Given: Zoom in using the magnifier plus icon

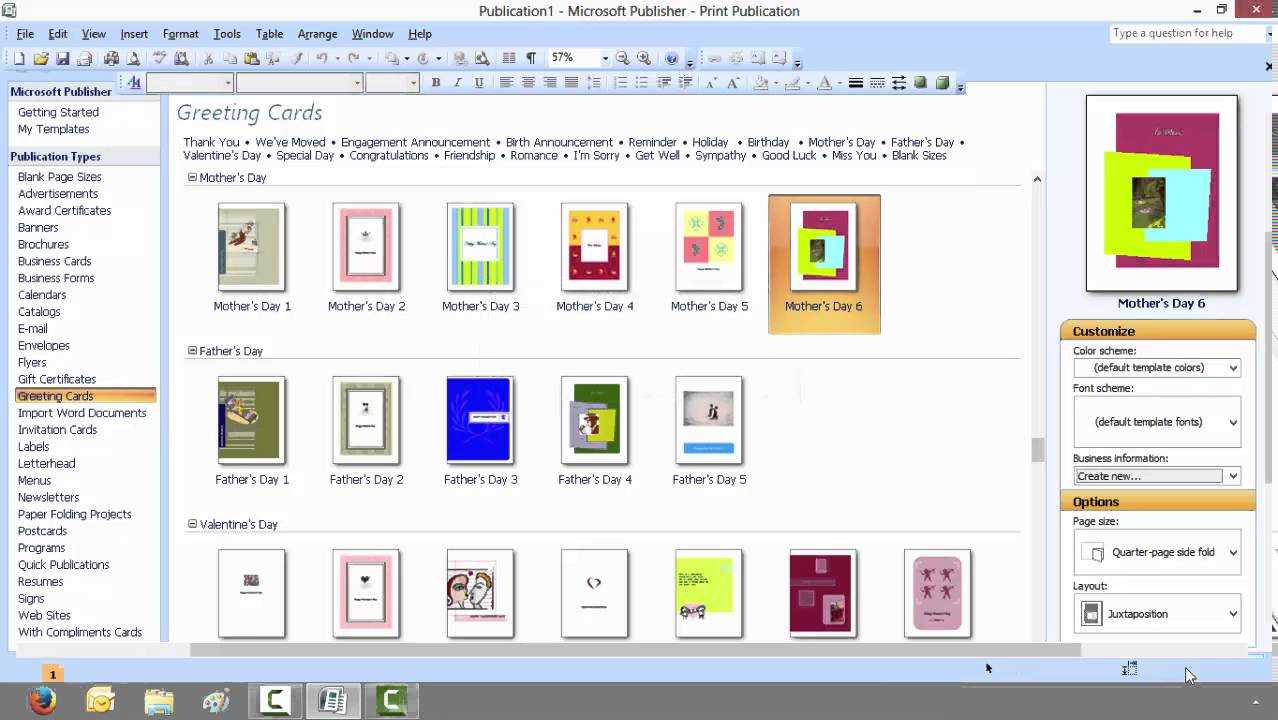Looking at the screenshot, I should (x=644, y=59).
